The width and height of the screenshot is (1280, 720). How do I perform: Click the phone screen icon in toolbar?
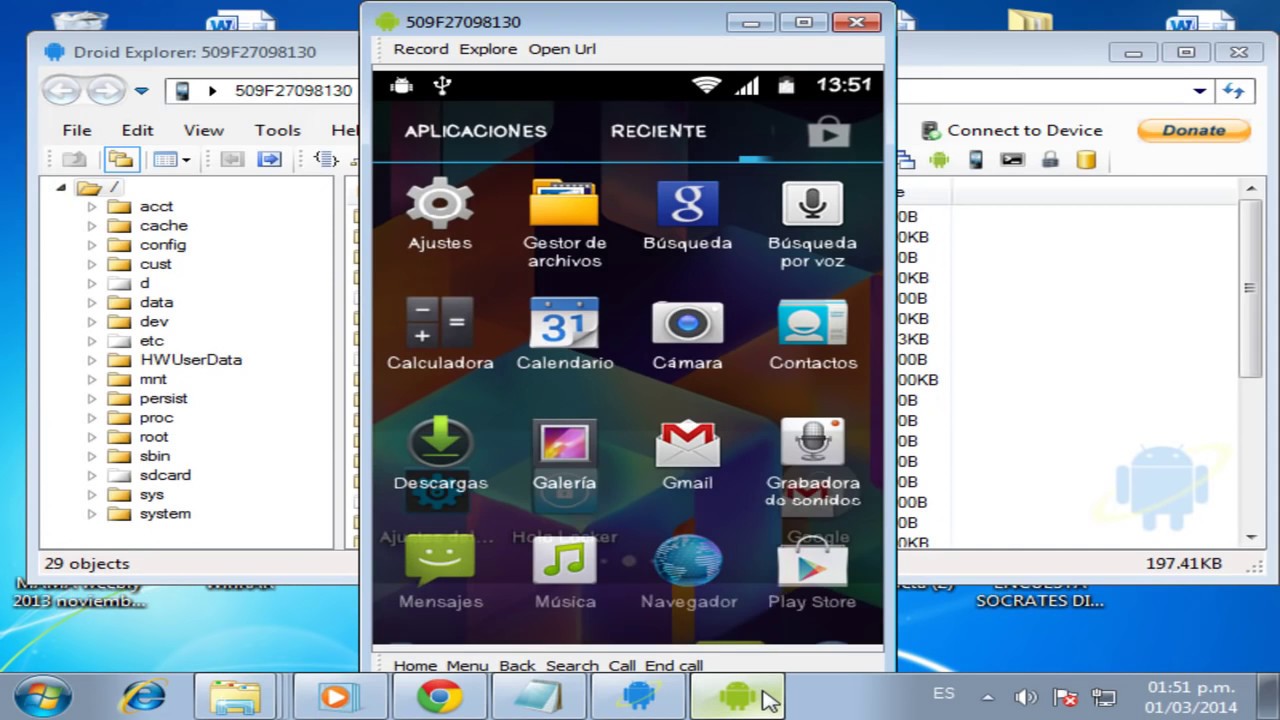976,159
